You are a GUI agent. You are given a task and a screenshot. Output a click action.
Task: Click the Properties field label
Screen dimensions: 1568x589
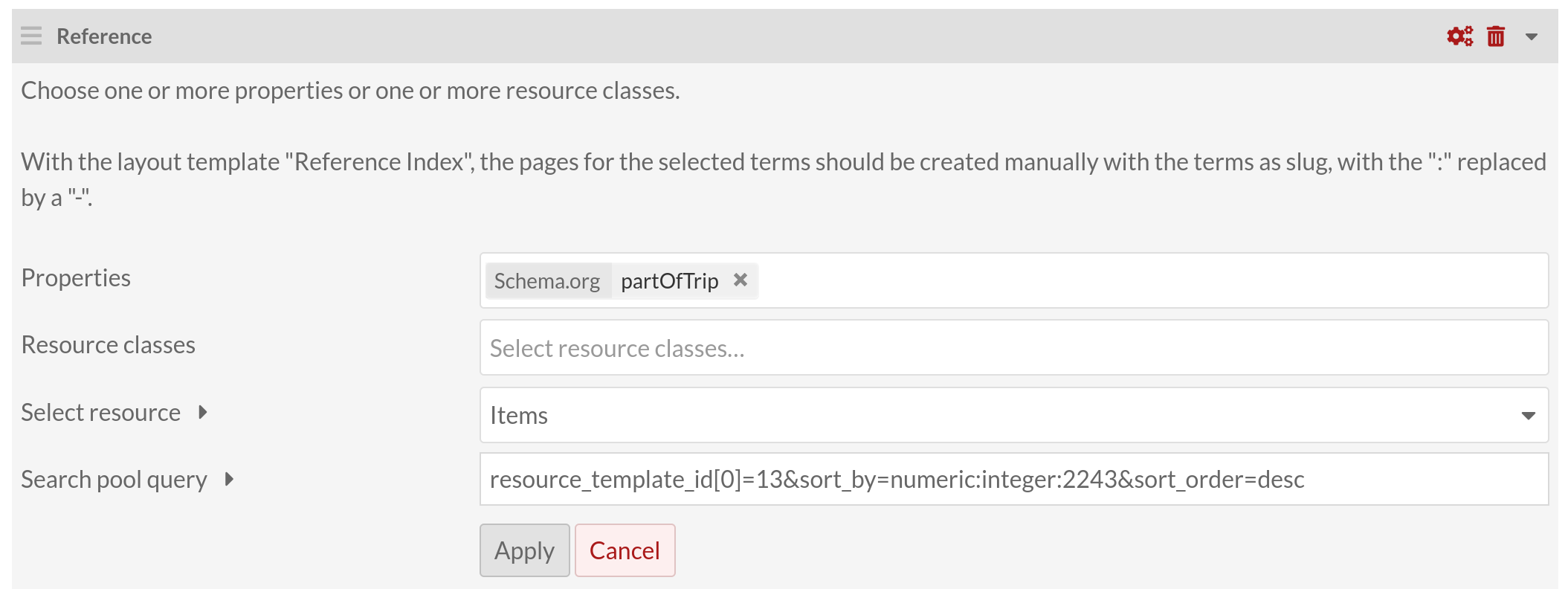[x=76, y=277]
